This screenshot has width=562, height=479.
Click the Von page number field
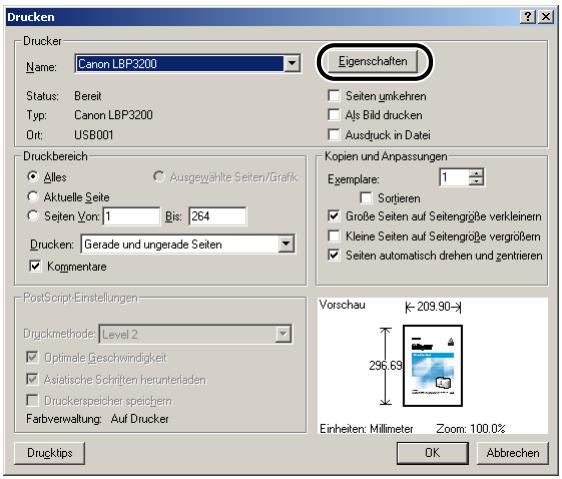click(x=131, y=216)
